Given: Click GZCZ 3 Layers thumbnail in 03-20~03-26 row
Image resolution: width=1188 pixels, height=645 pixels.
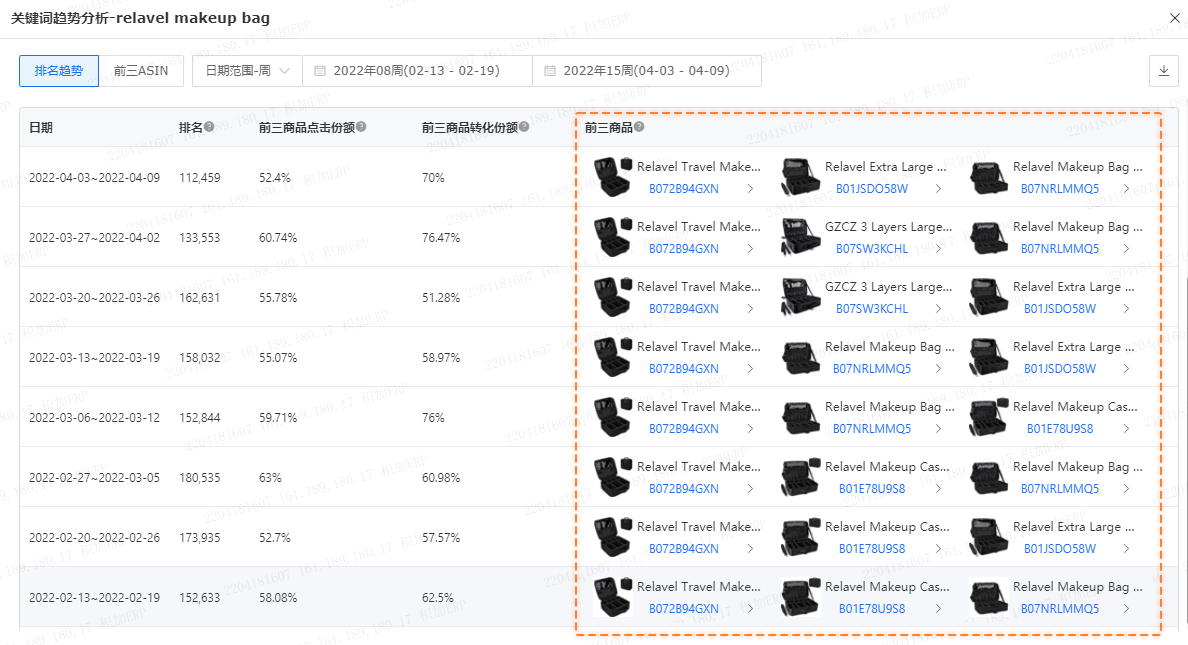Looking at the screenshot, I should (800, 296).
